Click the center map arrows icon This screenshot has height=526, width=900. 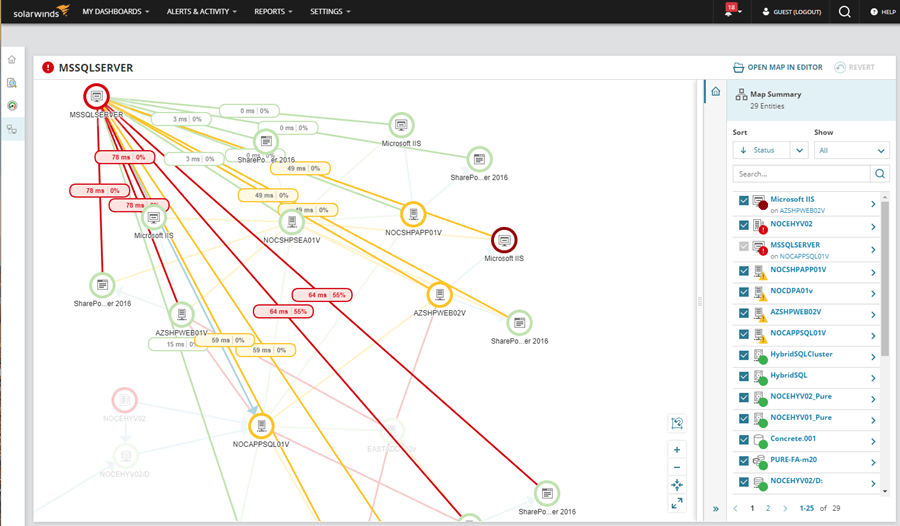[677, 485]
